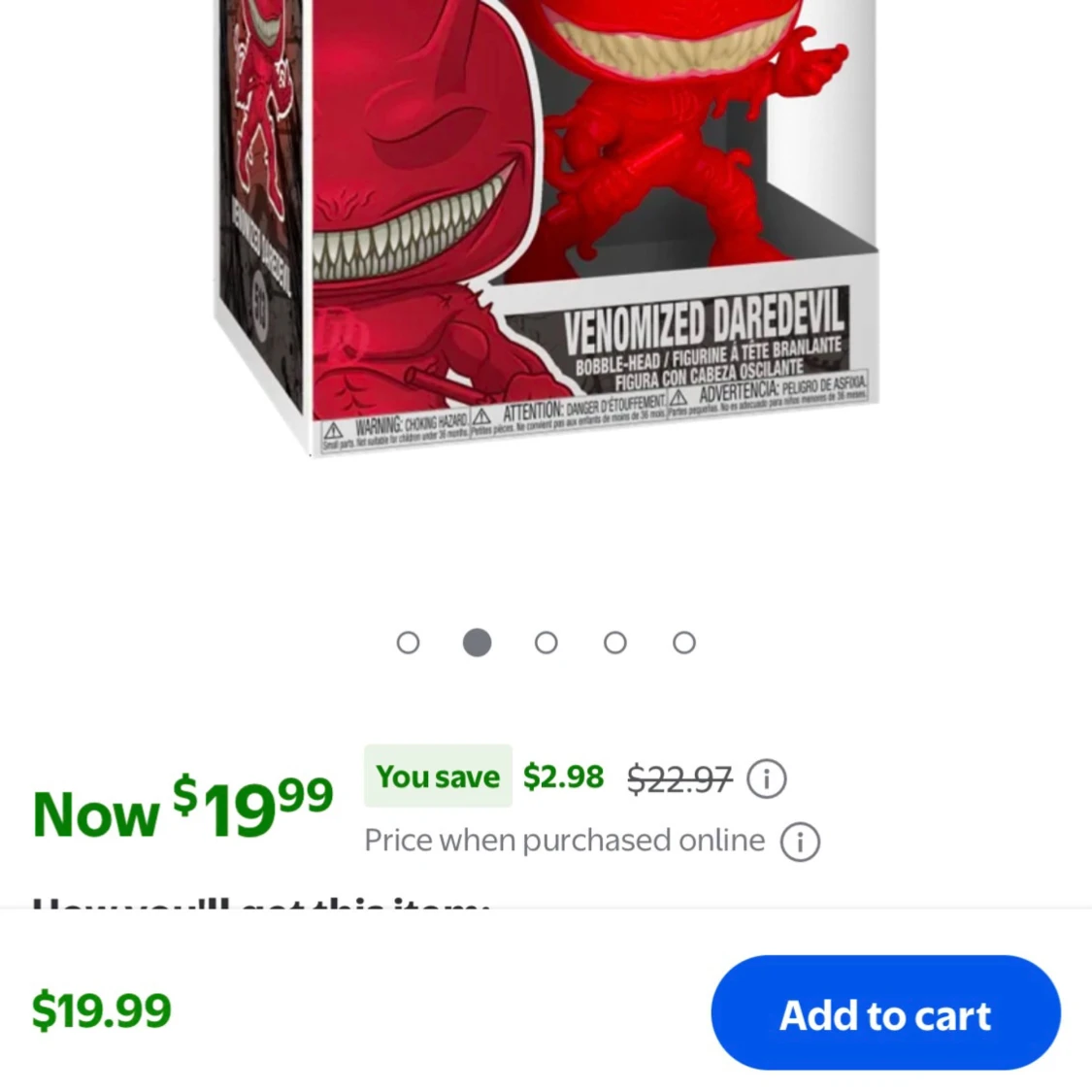Tap the Price when purchased online text
Image resolution: width=1092 pixels, height=1092 pixels.
click(565, 841)
